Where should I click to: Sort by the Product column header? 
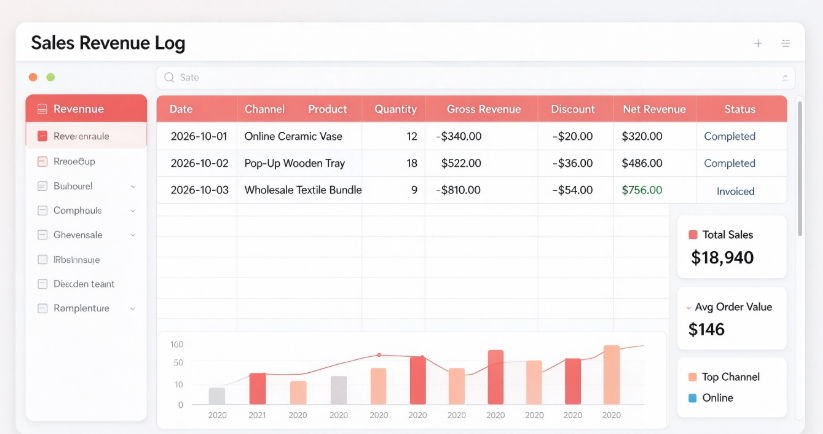pyautogui.click(x=328, y=109)
